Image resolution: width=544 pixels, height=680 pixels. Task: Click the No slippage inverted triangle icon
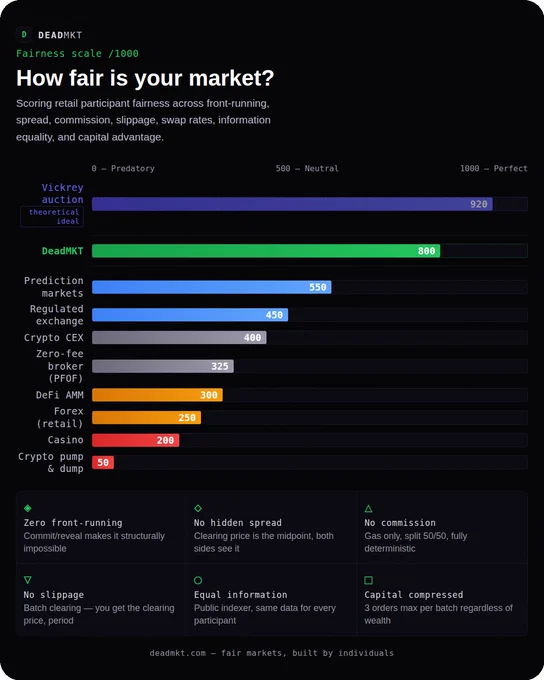click(28, 580)
